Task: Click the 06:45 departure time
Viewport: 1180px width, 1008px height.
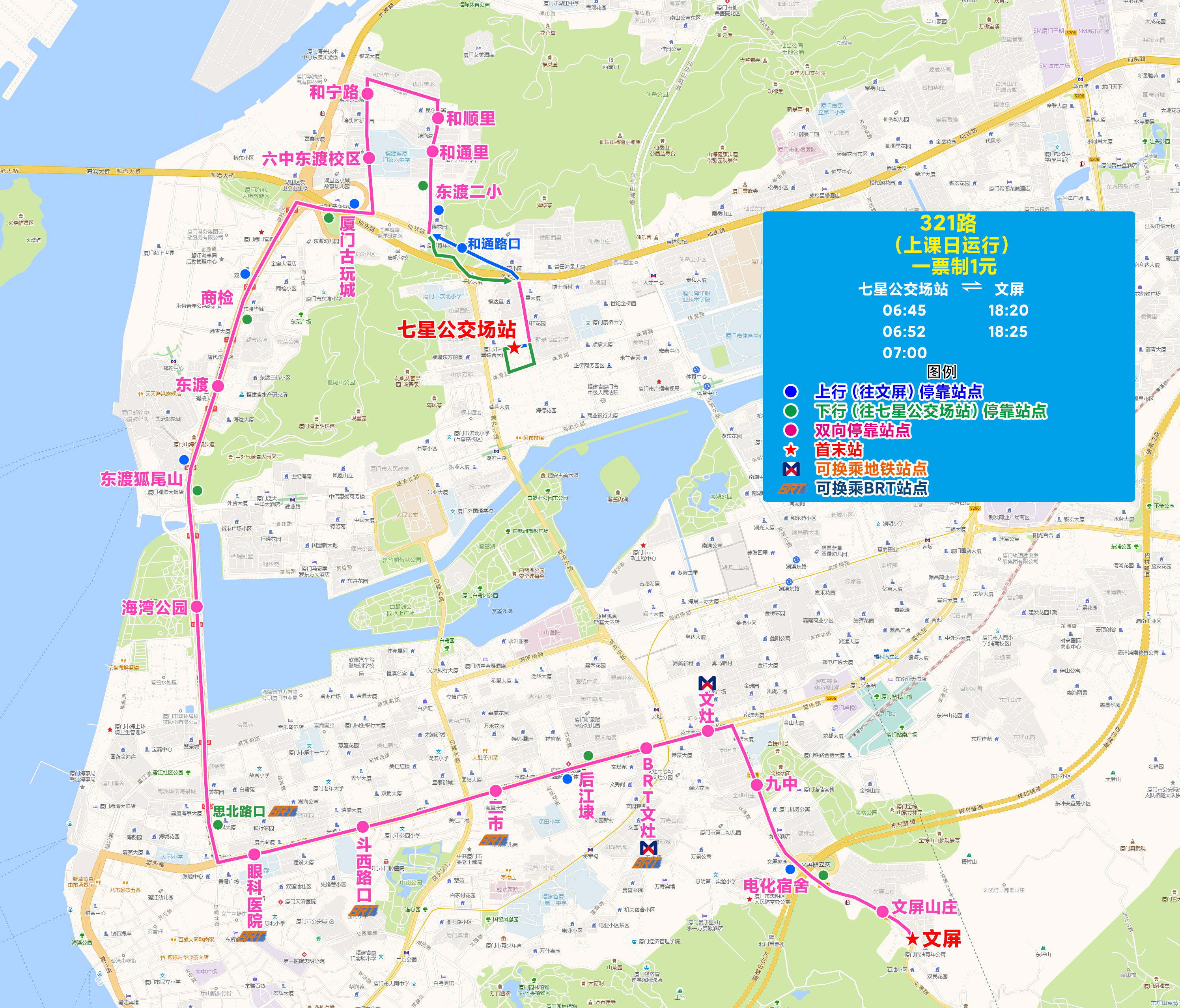Action: [x=904, y=310]
